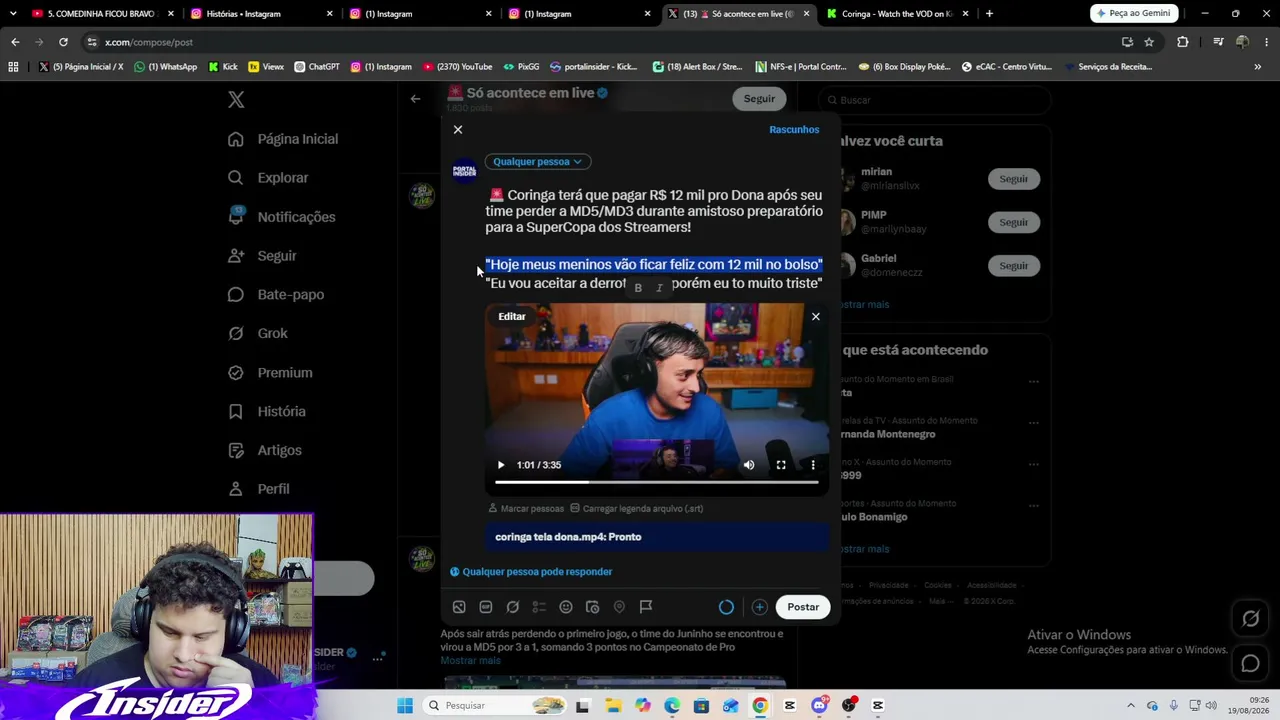The image size is (1280, 720).
Task: Click the Editar button on the video
Action: [x=512, y=316]
